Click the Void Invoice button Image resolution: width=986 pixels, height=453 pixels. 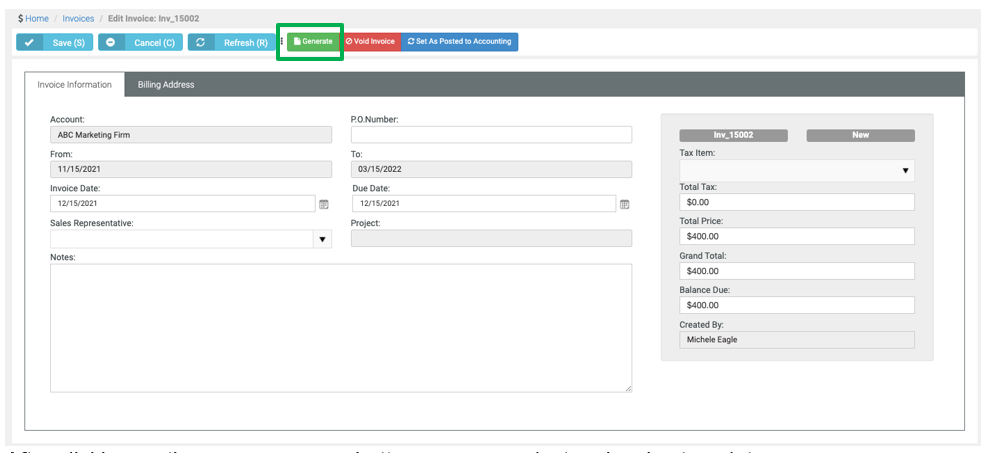[x=370, y=42]
